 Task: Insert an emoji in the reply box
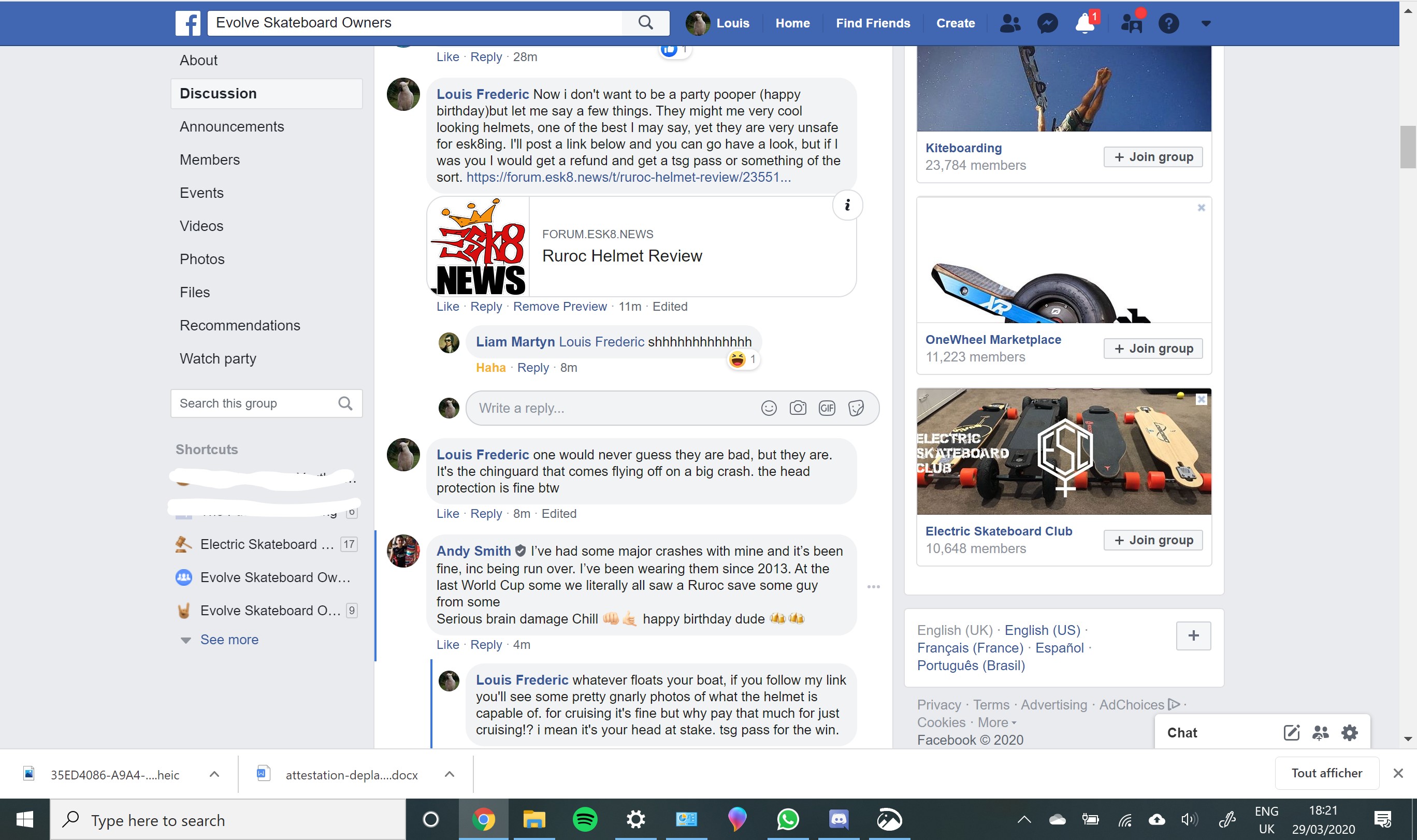769,408
